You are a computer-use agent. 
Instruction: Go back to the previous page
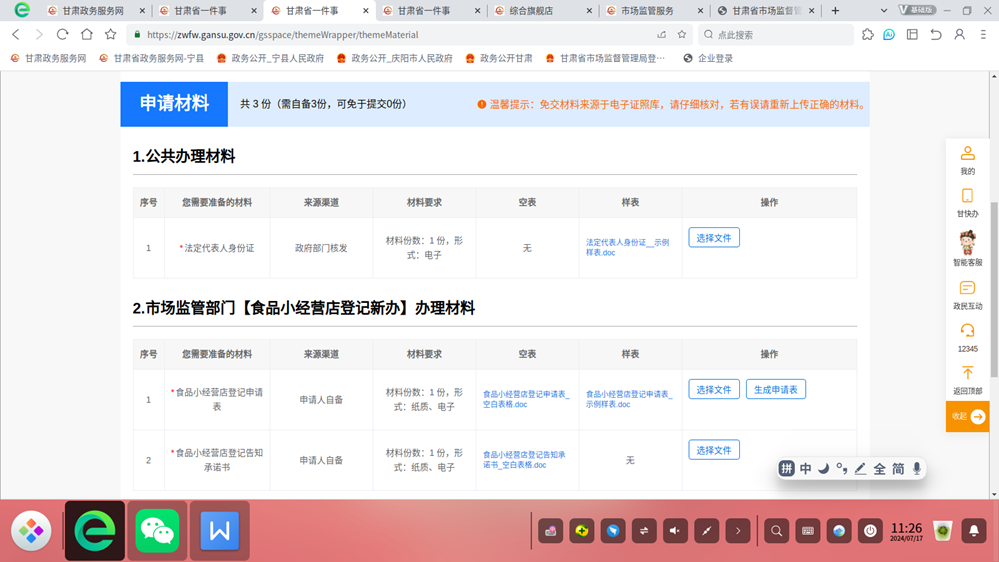tap(16, 34)
